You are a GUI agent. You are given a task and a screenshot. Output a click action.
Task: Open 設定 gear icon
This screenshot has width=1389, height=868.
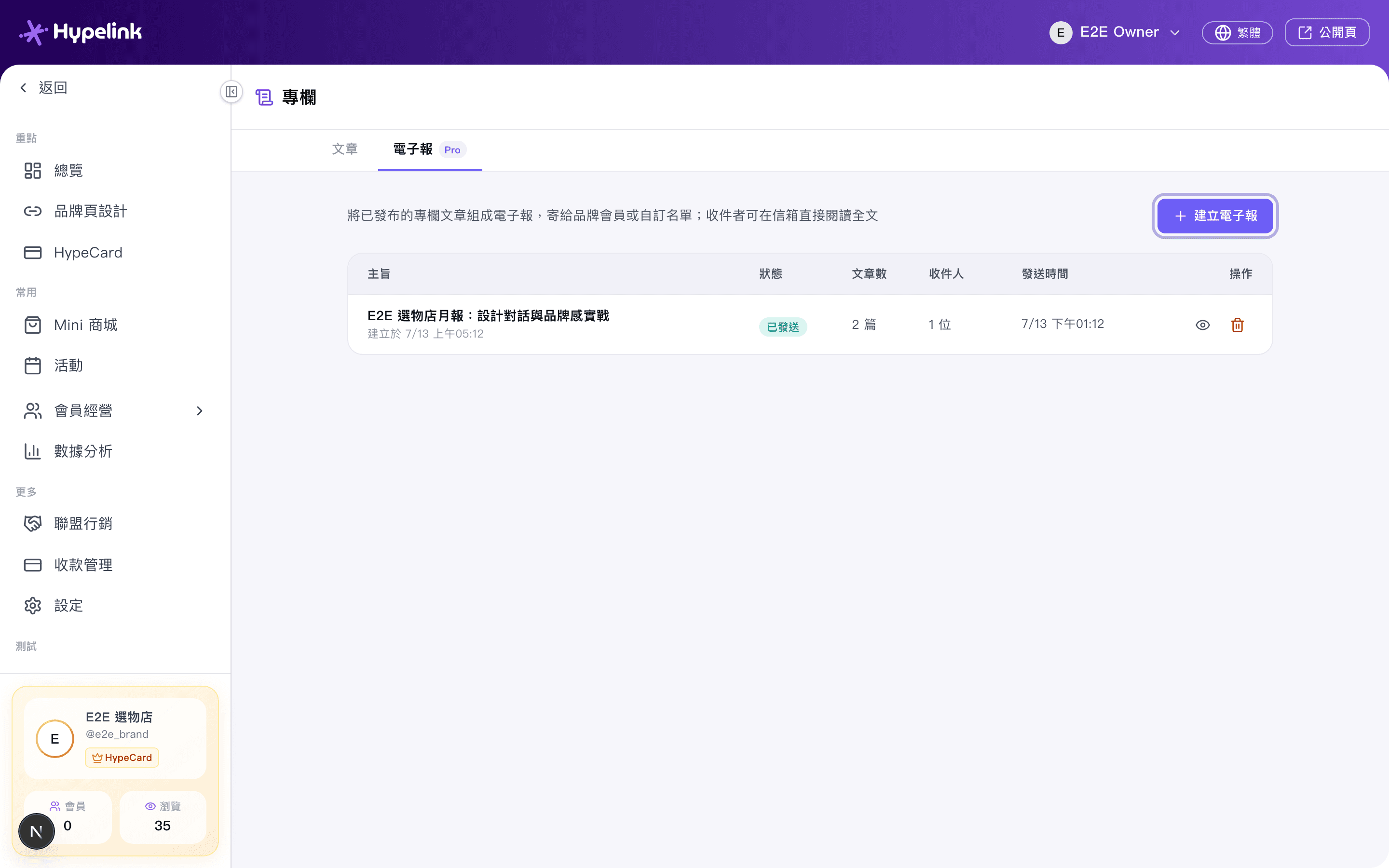(x=33, y=606)
